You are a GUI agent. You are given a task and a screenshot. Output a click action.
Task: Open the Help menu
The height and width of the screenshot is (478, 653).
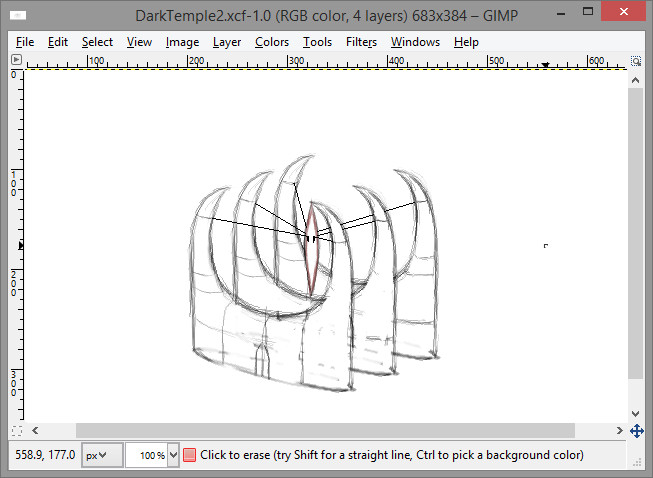point(466,42)
